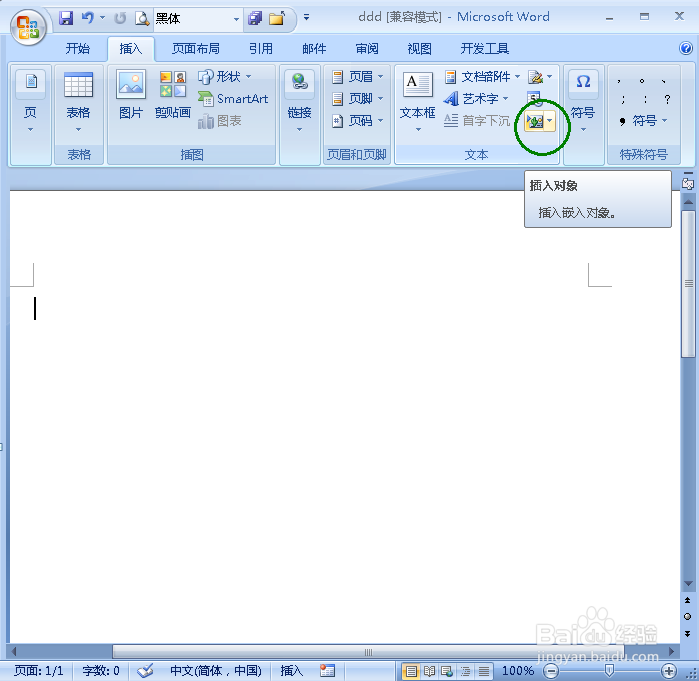
Task: Click the stacked windows icon in quick access toolbar
Action: (x=255, y=18)
